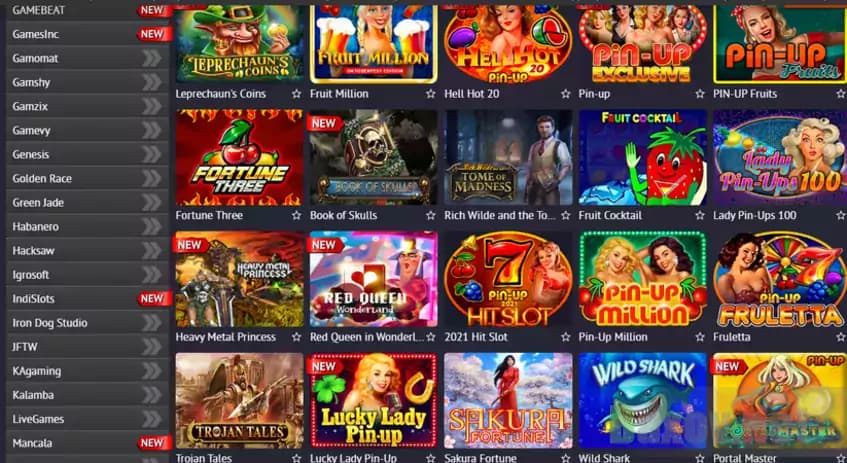Launch the Wild Shark game thumbnail
This screenshot has width=847, height=463.
642,401
